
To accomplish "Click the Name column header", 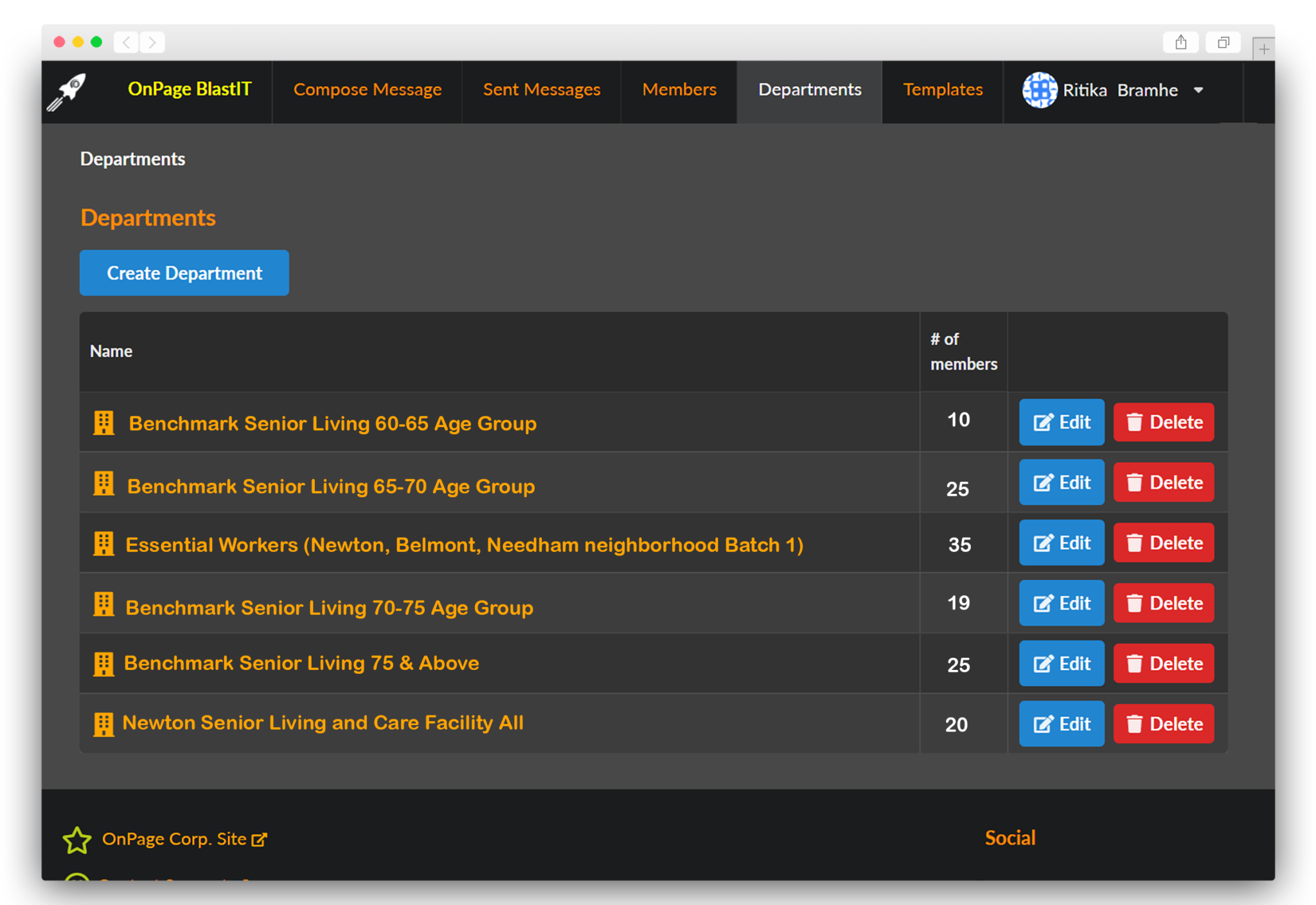I will [x=111, y=351].
